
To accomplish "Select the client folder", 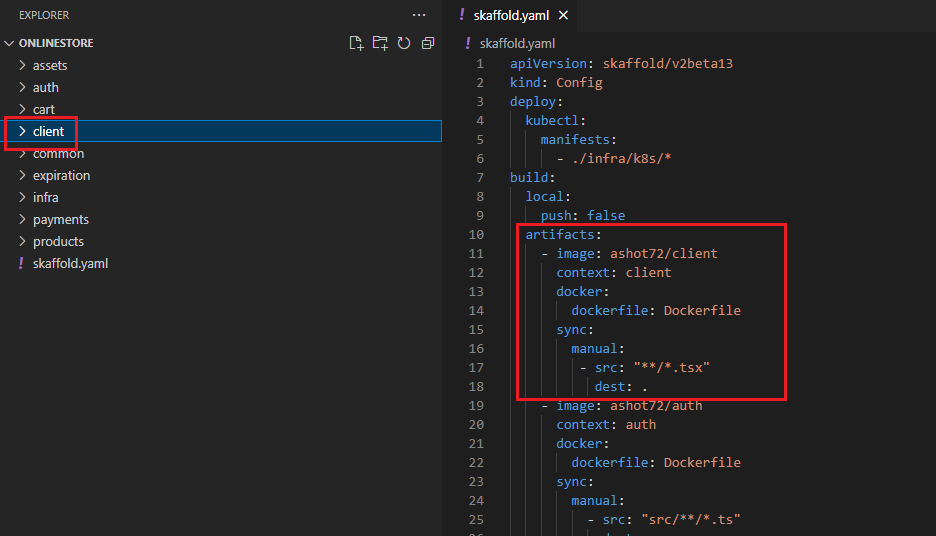I will tap(48, 132).
